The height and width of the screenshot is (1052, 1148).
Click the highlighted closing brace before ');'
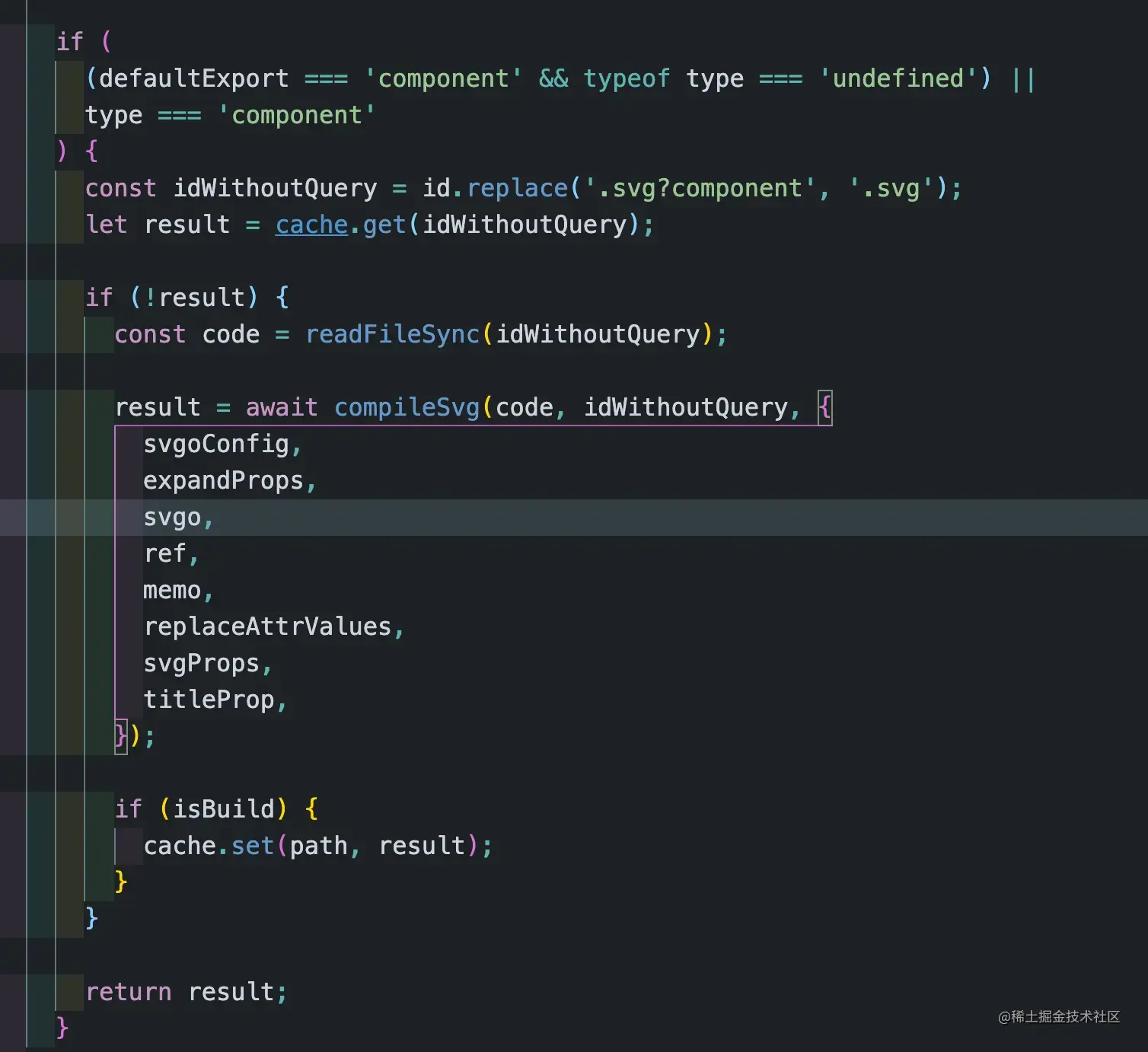(x=121, y=736)
